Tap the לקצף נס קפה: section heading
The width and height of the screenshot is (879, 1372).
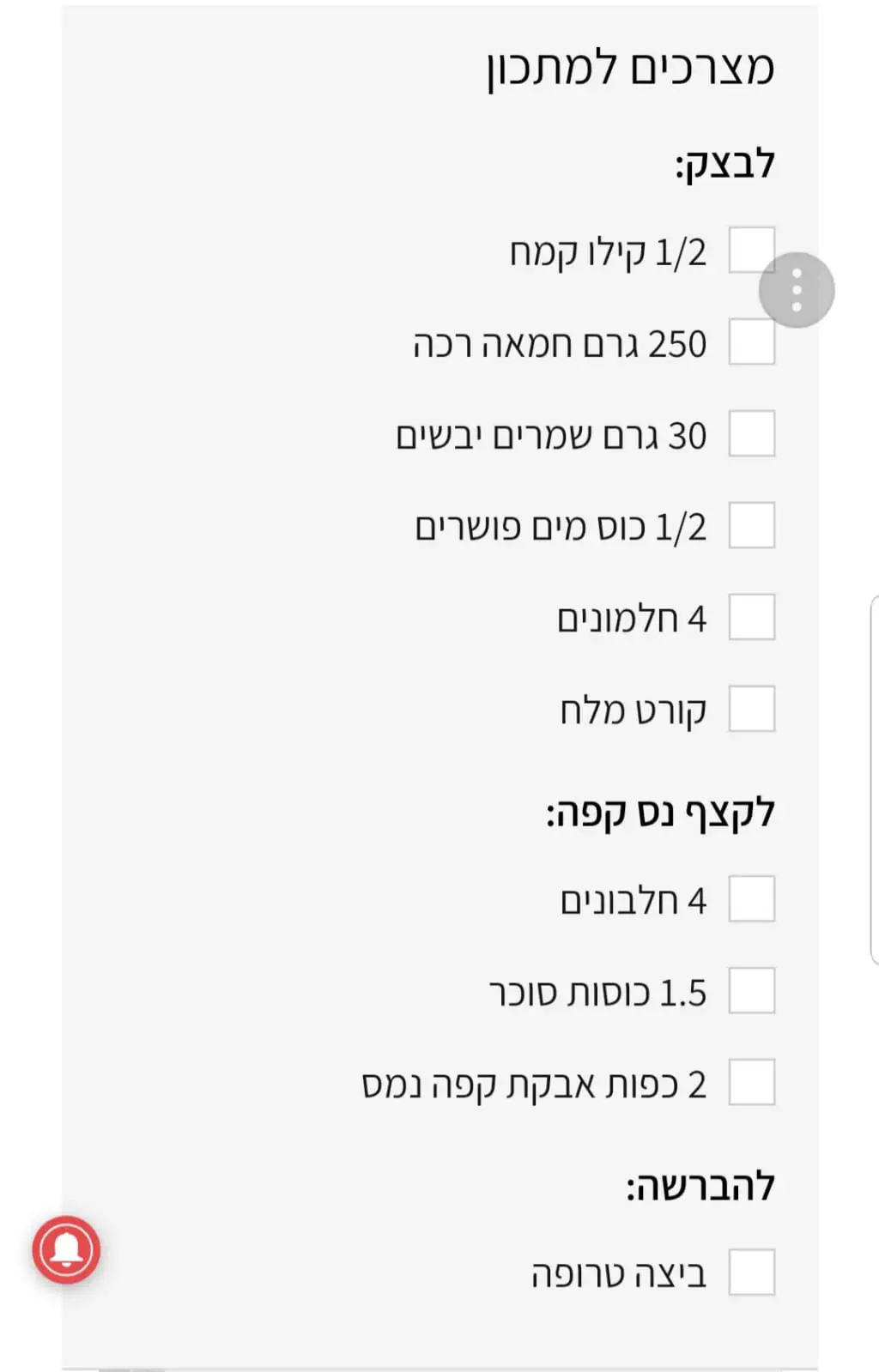pos(660,813)
